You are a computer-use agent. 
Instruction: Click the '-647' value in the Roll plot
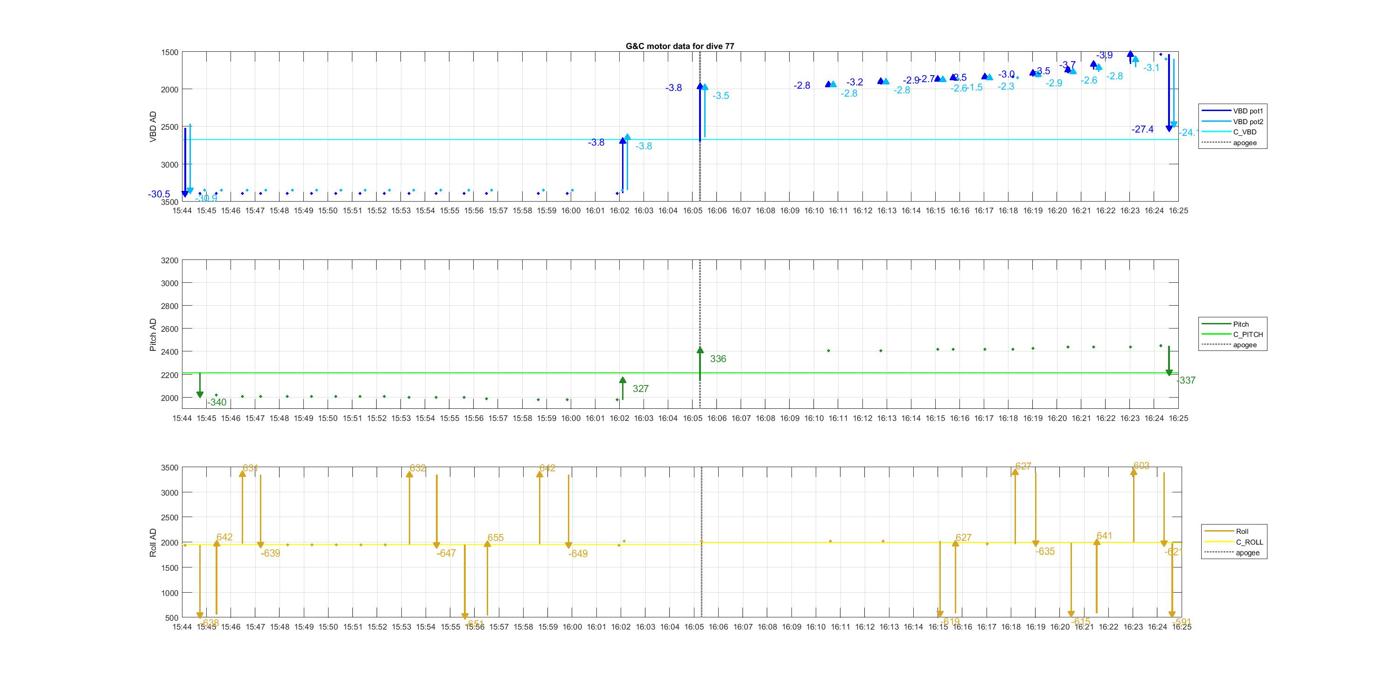446,553
